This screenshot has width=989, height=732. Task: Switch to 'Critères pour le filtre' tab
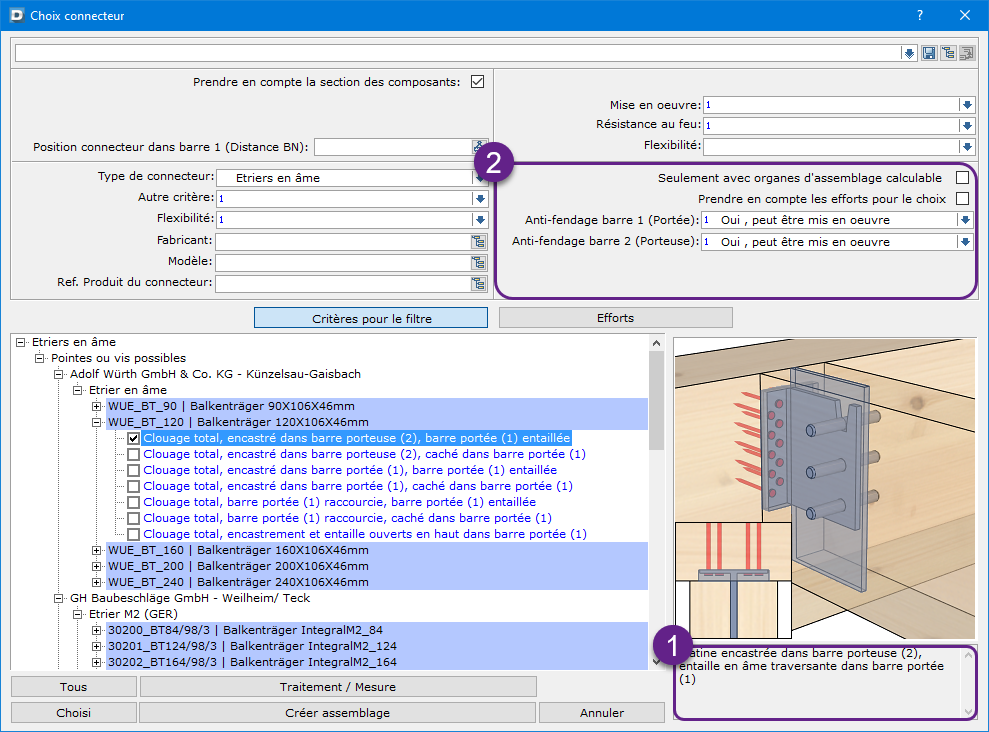click(x=371, y=318)
